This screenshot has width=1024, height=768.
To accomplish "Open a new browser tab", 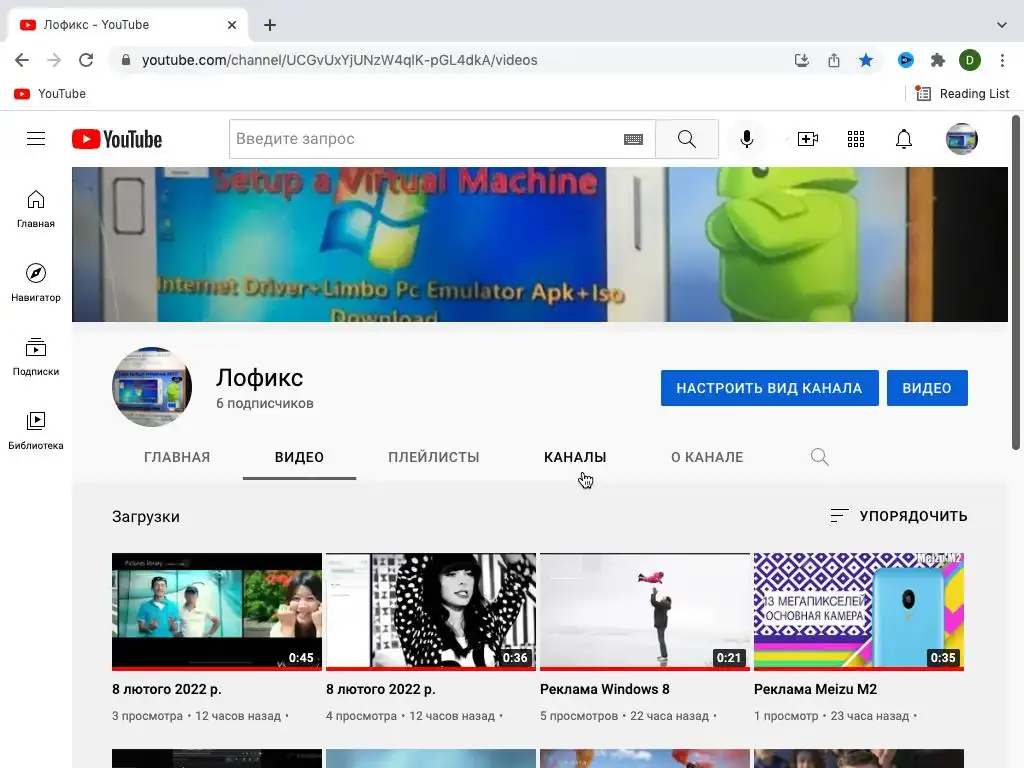I will coord(270,25).
